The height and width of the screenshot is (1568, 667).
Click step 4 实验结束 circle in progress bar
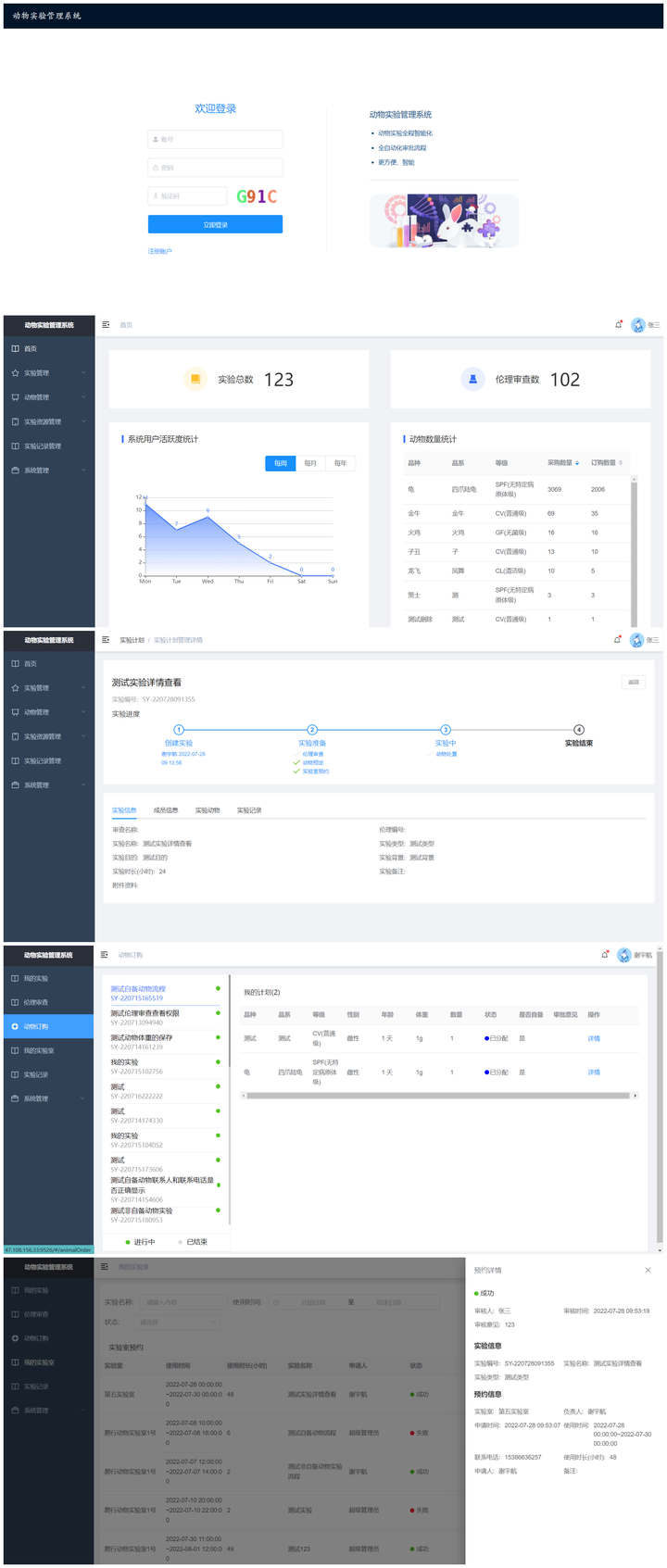[x=579, y=730]
